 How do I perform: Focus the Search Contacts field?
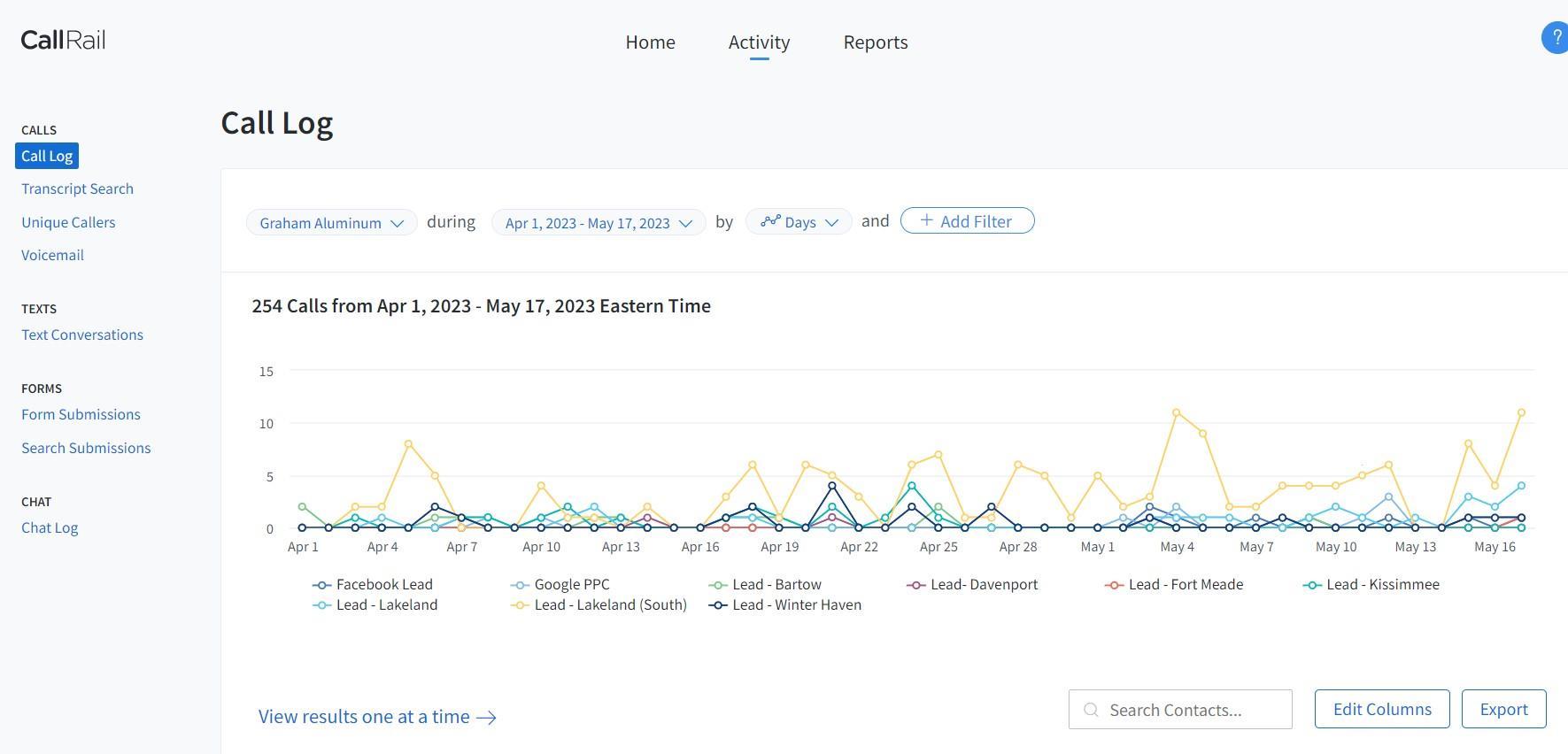pos(1180,710)
